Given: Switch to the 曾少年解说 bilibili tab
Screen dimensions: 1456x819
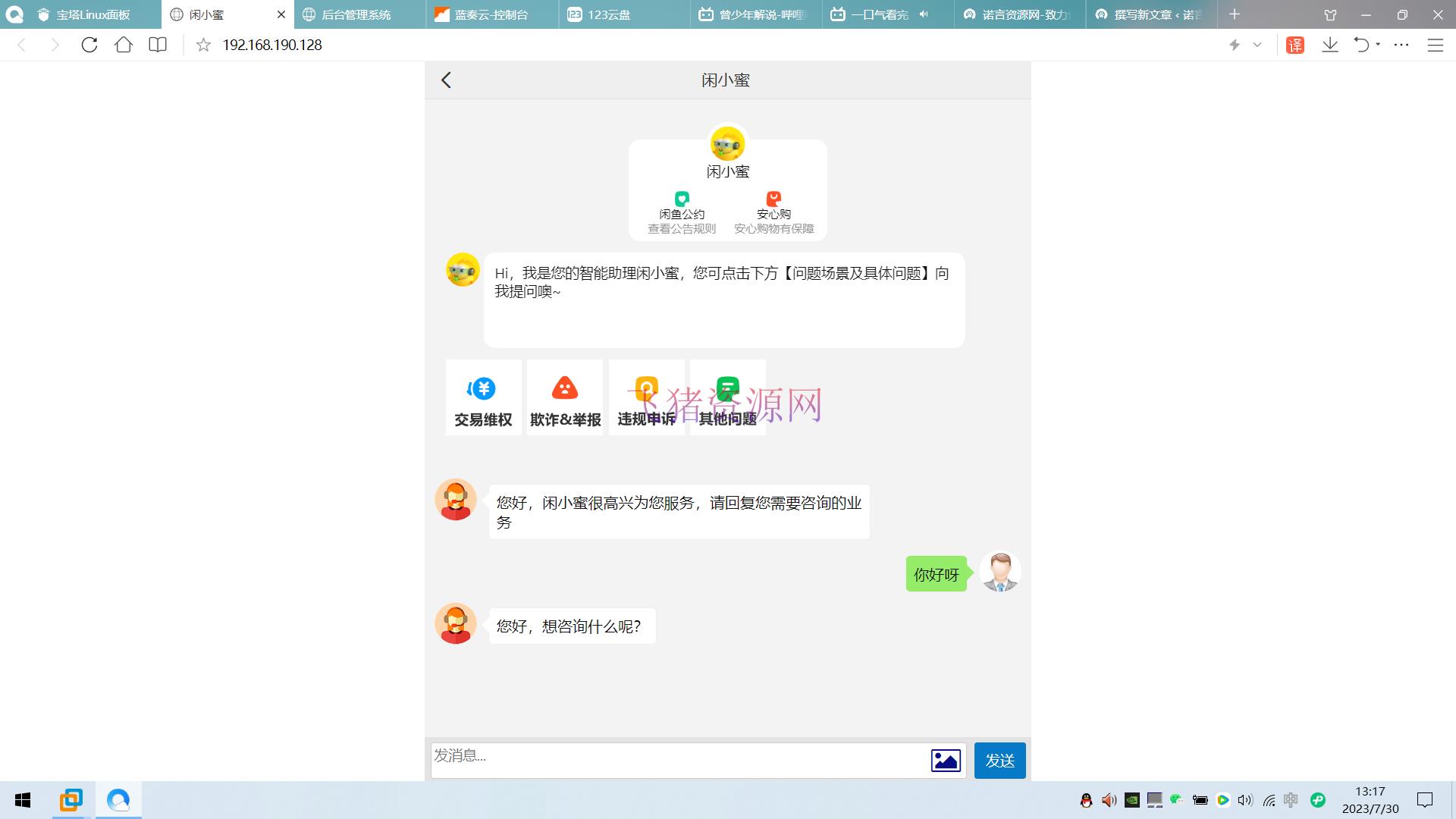Looking at the screenshot, I should point(757,14).
